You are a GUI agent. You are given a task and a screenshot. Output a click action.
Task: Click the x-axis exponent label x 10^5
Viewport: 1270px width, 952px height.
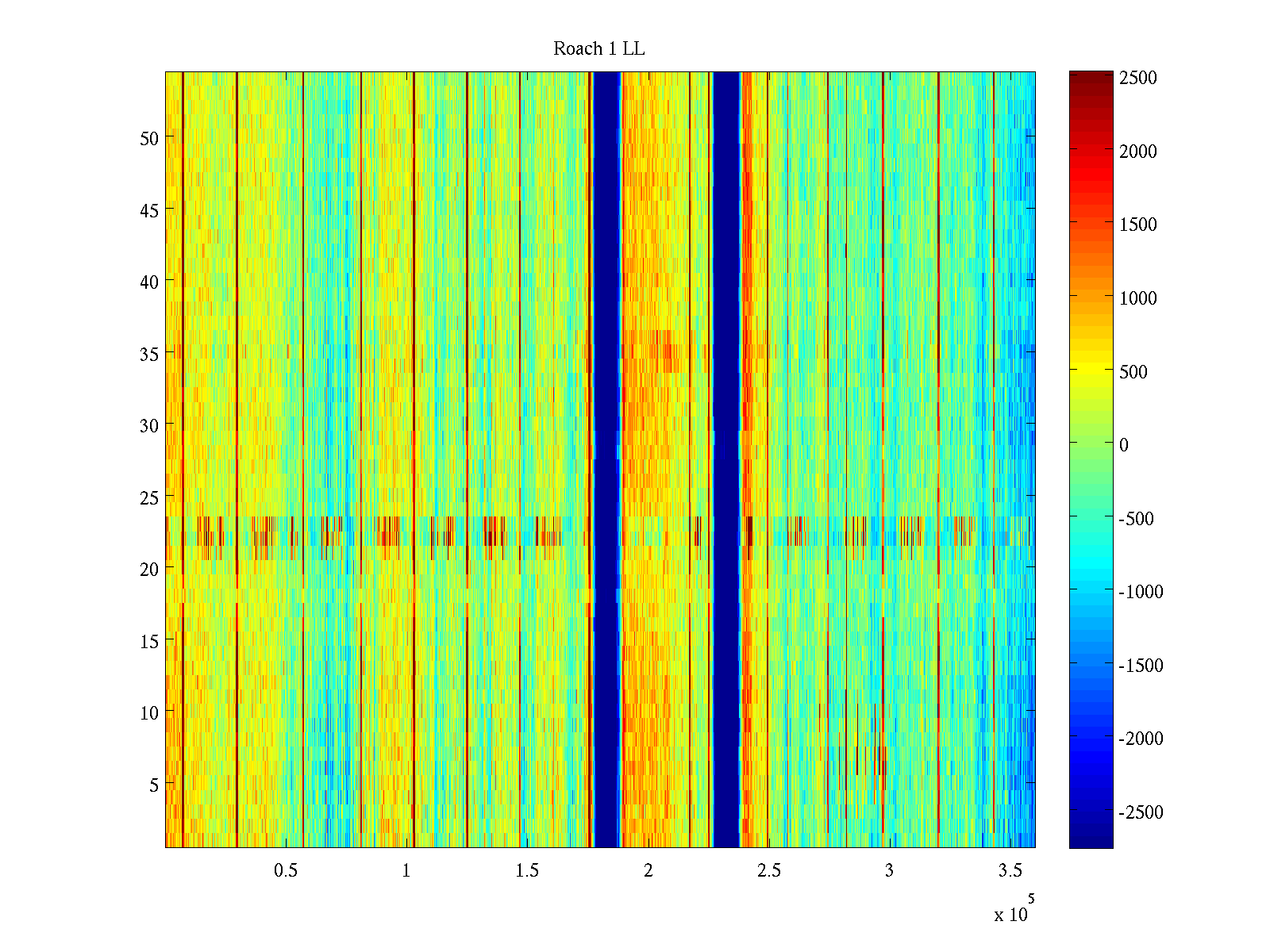[1014, 911]
